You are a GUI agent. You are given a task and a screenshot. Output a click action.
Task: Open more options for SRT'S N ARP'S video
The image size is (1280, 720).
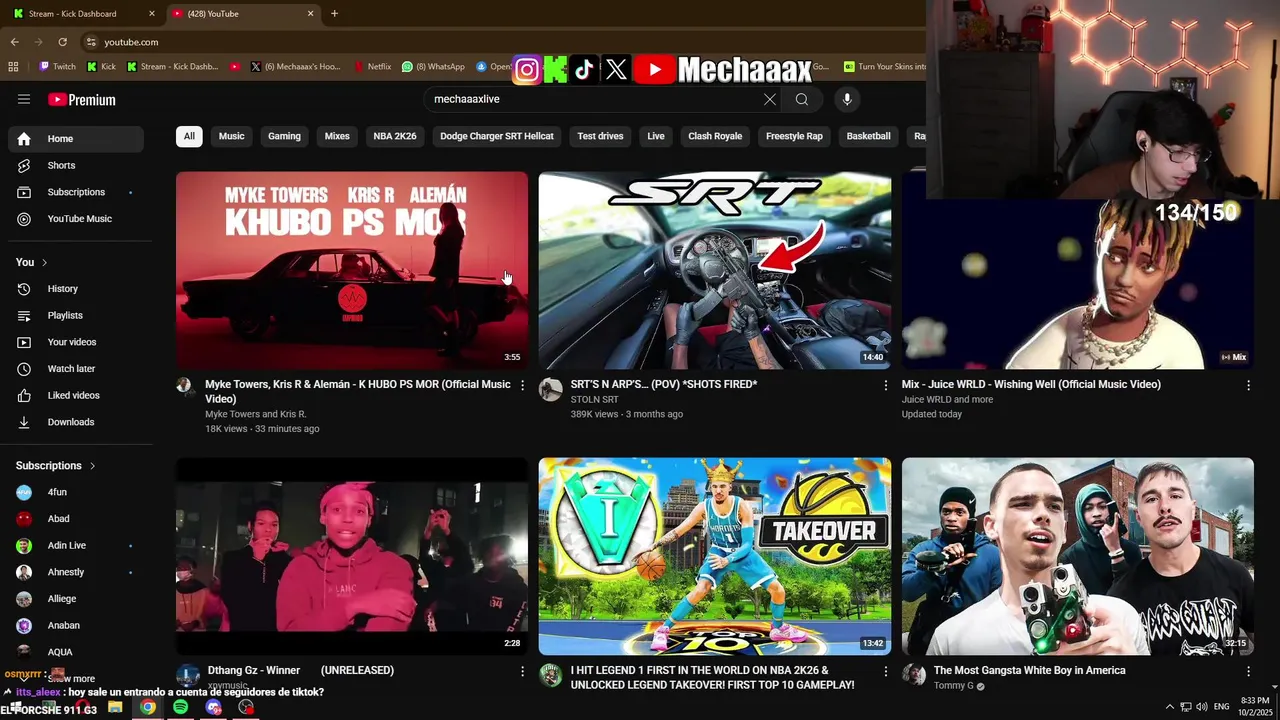pyautogui.click(x=885, y=385)
